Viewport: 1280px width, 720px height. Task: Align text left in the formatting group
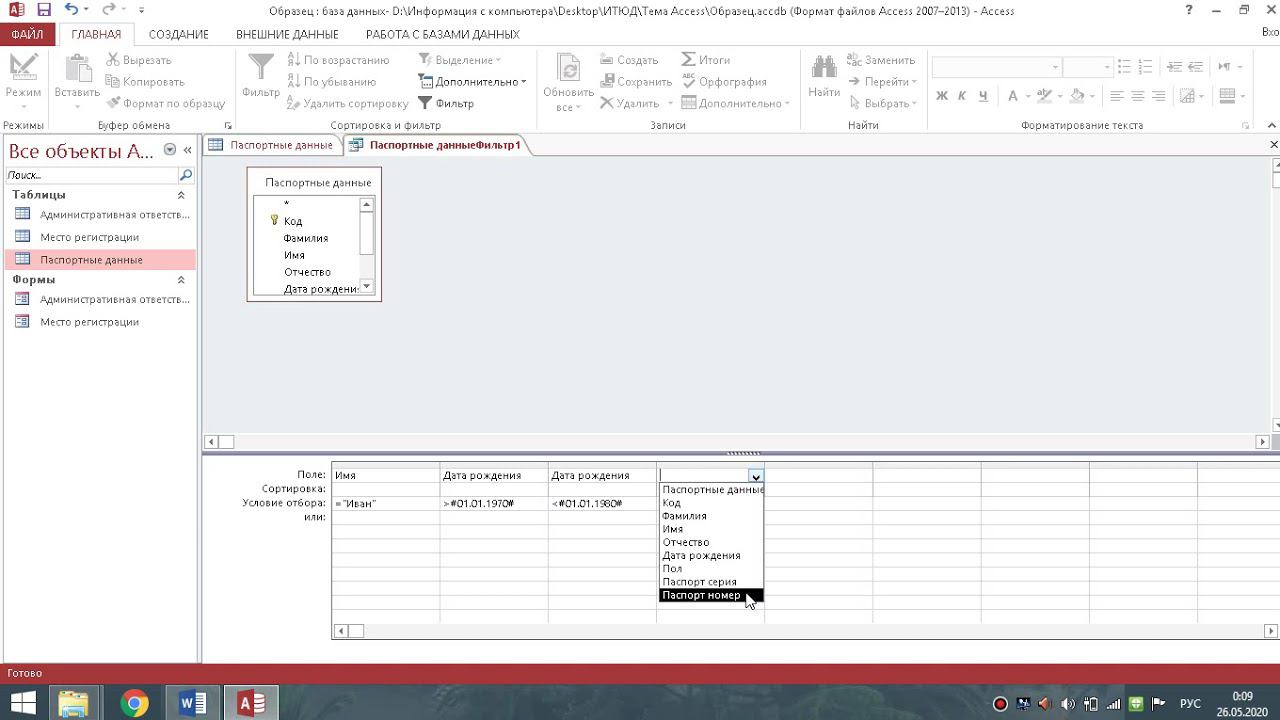tap(1116, 96)
